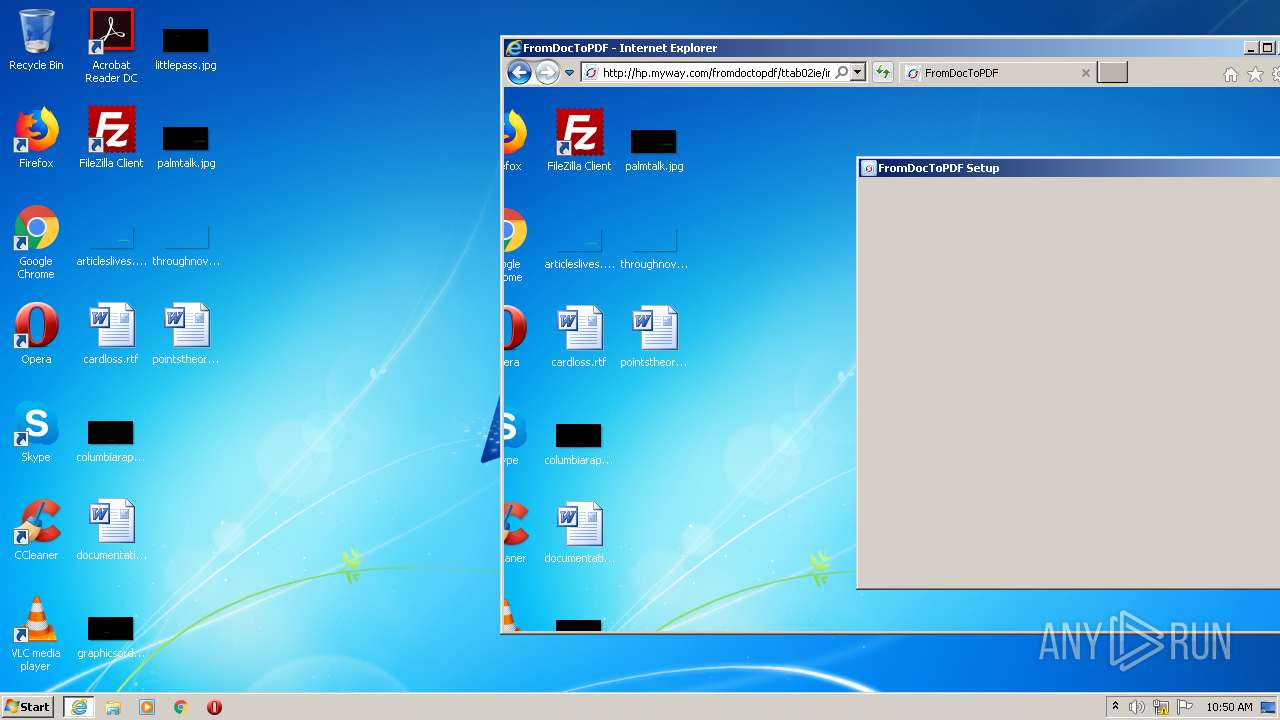Go back in Internet Explorer
The height and width of the screenshot is (720, 1280).
coord(519,72)
